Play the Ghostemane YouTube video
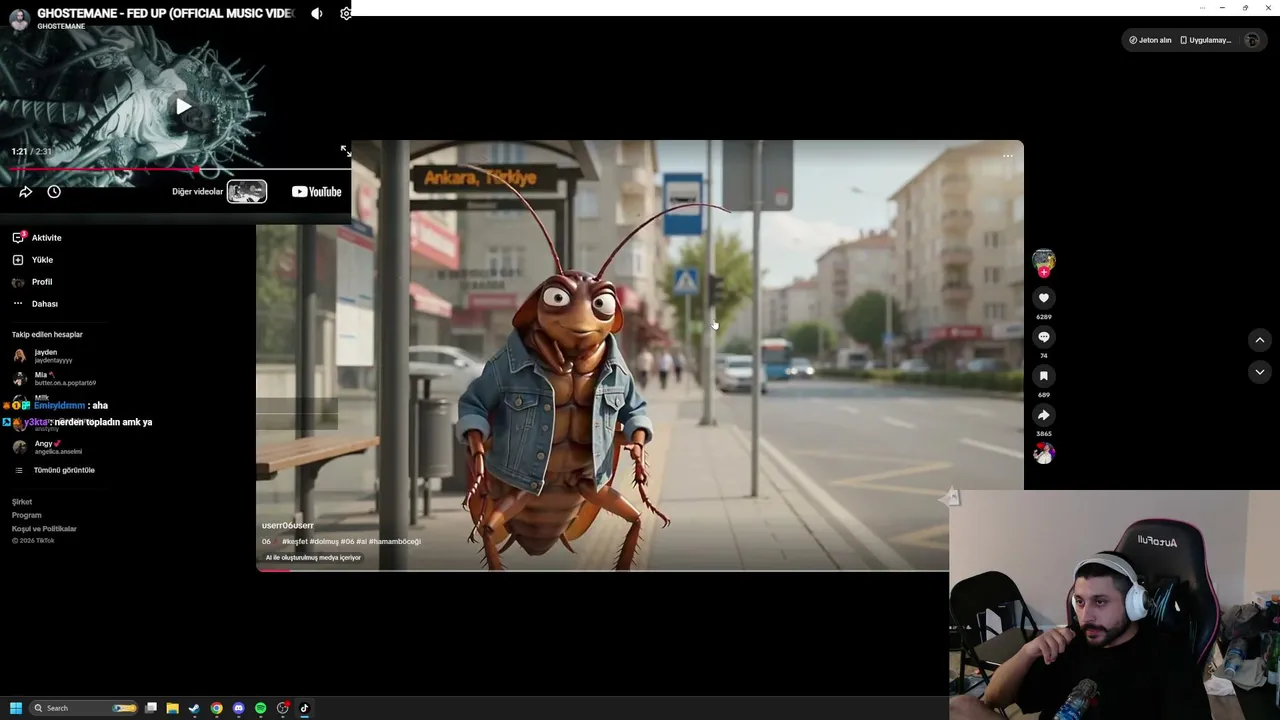 [183, 106]
